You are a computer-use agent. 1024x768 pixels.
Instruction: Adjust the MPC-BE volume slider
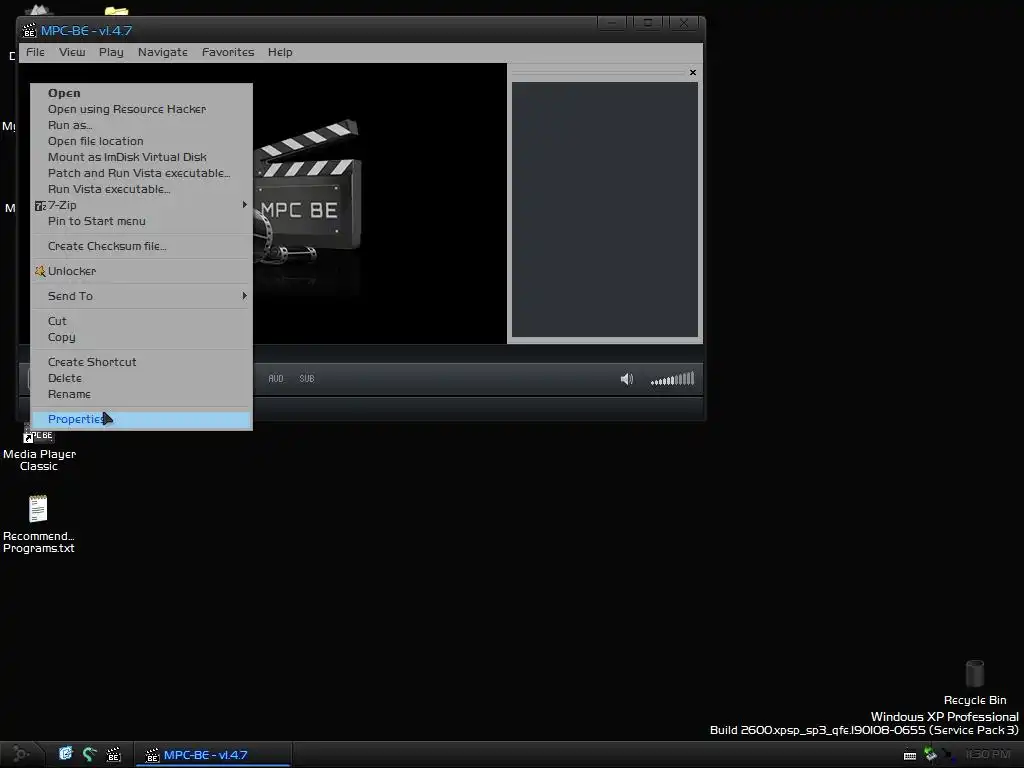coord(672,379)
